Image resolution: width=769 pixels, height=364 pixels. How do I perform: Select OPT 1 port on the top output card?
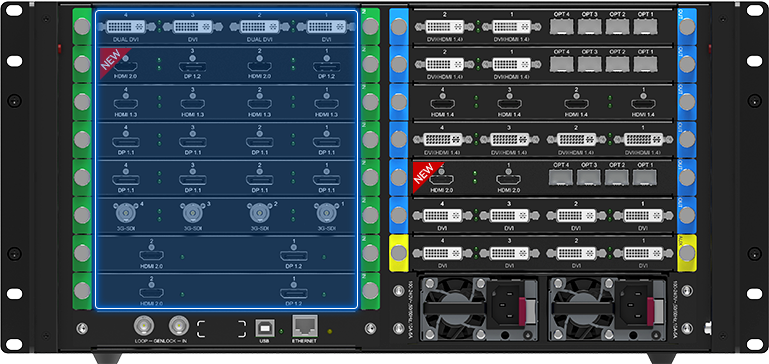tap(645, 26)
